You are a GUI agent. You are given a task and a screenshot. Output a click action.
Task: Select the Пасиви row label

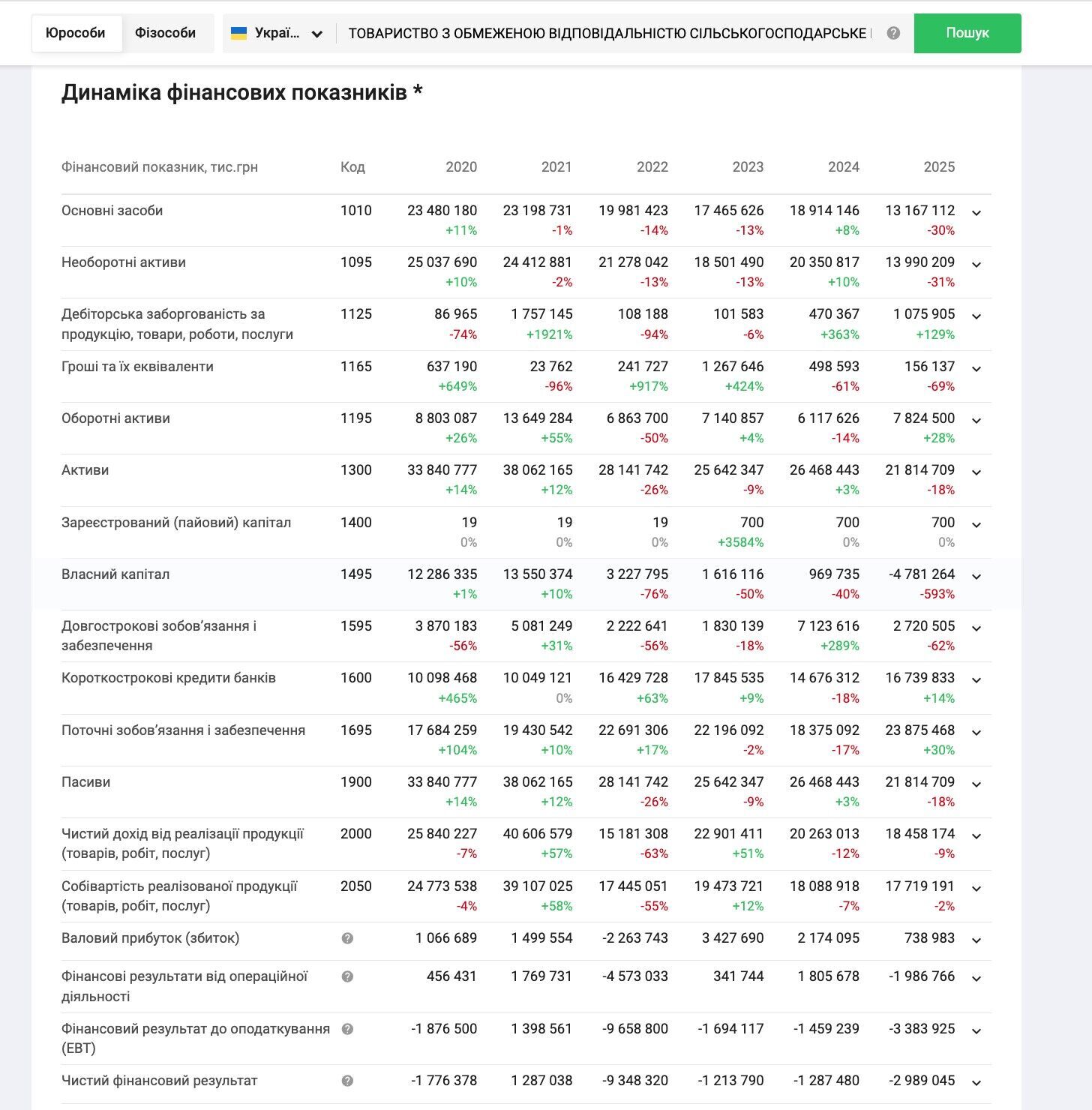[86, 782]
